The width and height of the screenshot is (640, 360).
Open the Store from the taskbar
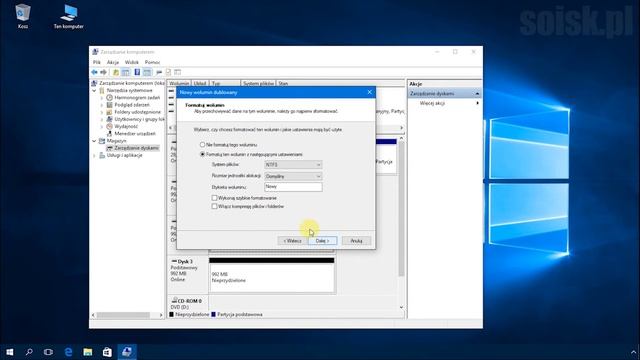point(107,351)
